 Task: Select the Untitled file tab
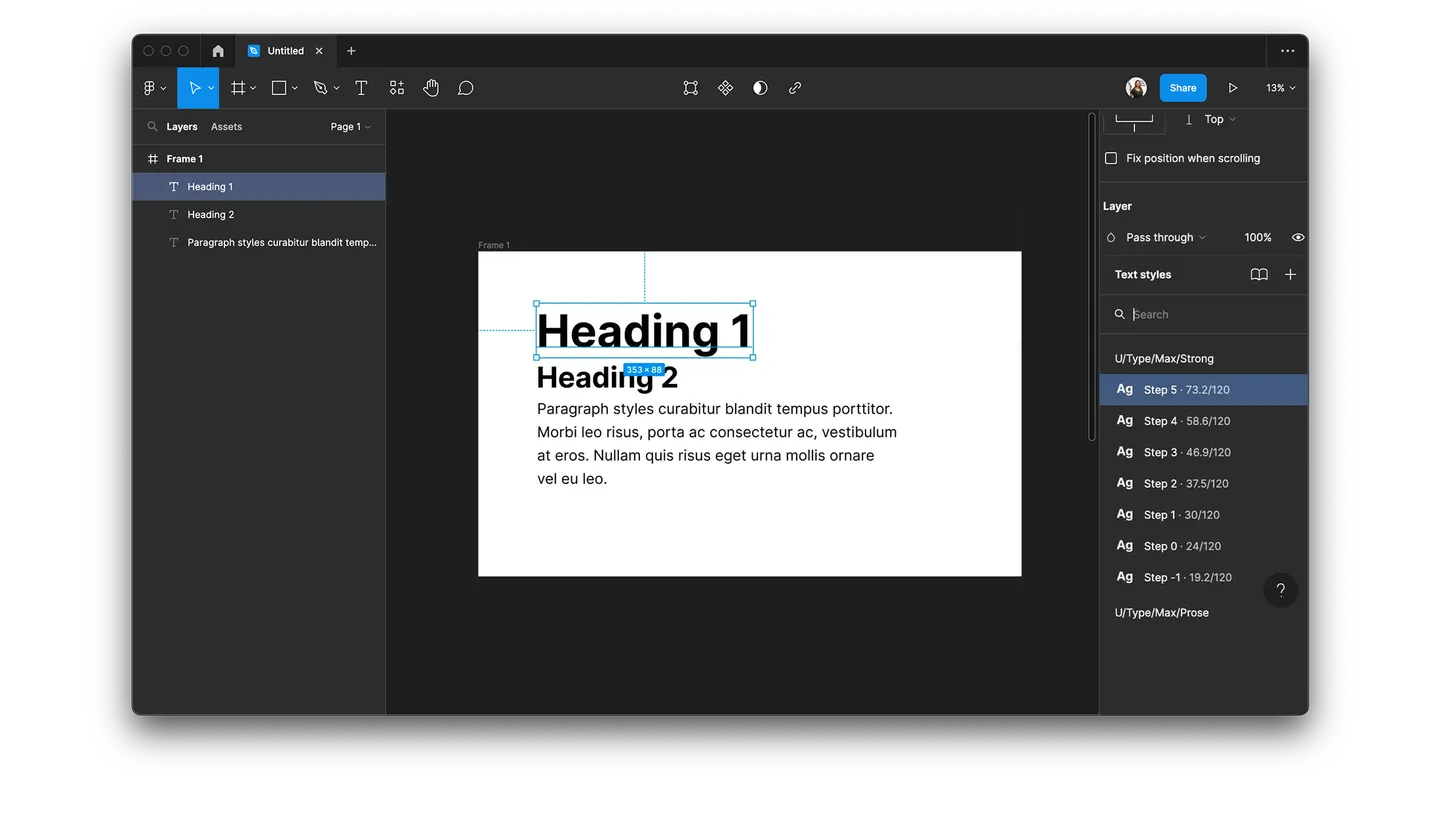285,51
